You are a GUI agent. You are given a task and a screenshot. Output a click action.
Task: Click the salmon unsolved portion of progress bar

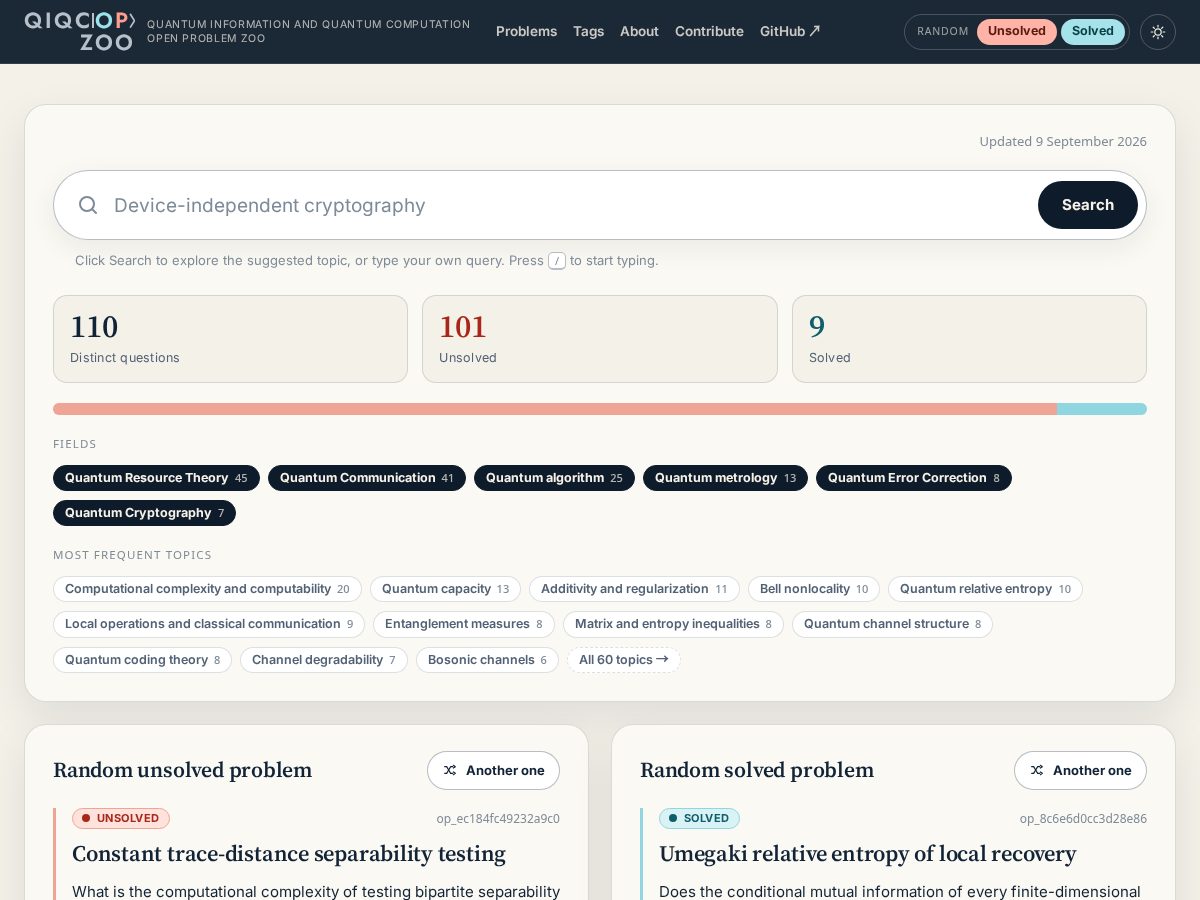555,409
